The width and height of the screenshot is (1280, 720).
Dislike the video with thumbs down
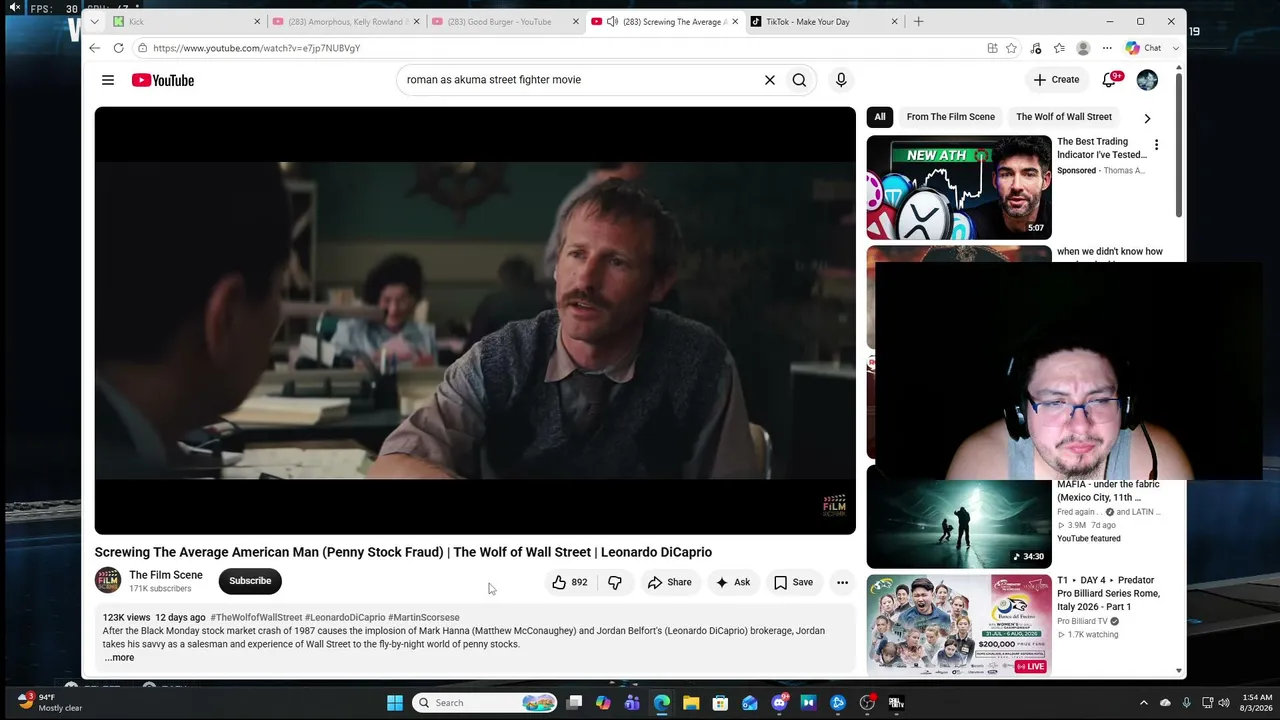pos(615,582)
